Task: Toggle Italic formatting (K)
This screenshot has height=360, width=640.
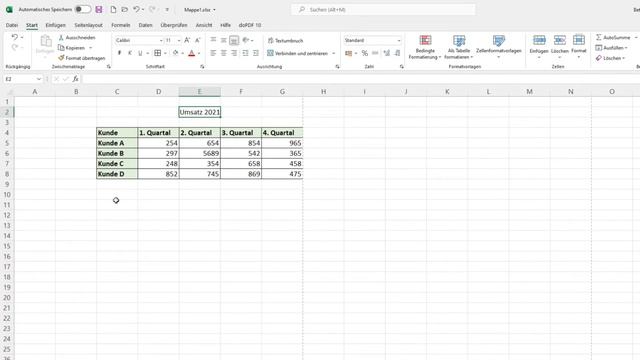Action: click(x=130, y=53)
